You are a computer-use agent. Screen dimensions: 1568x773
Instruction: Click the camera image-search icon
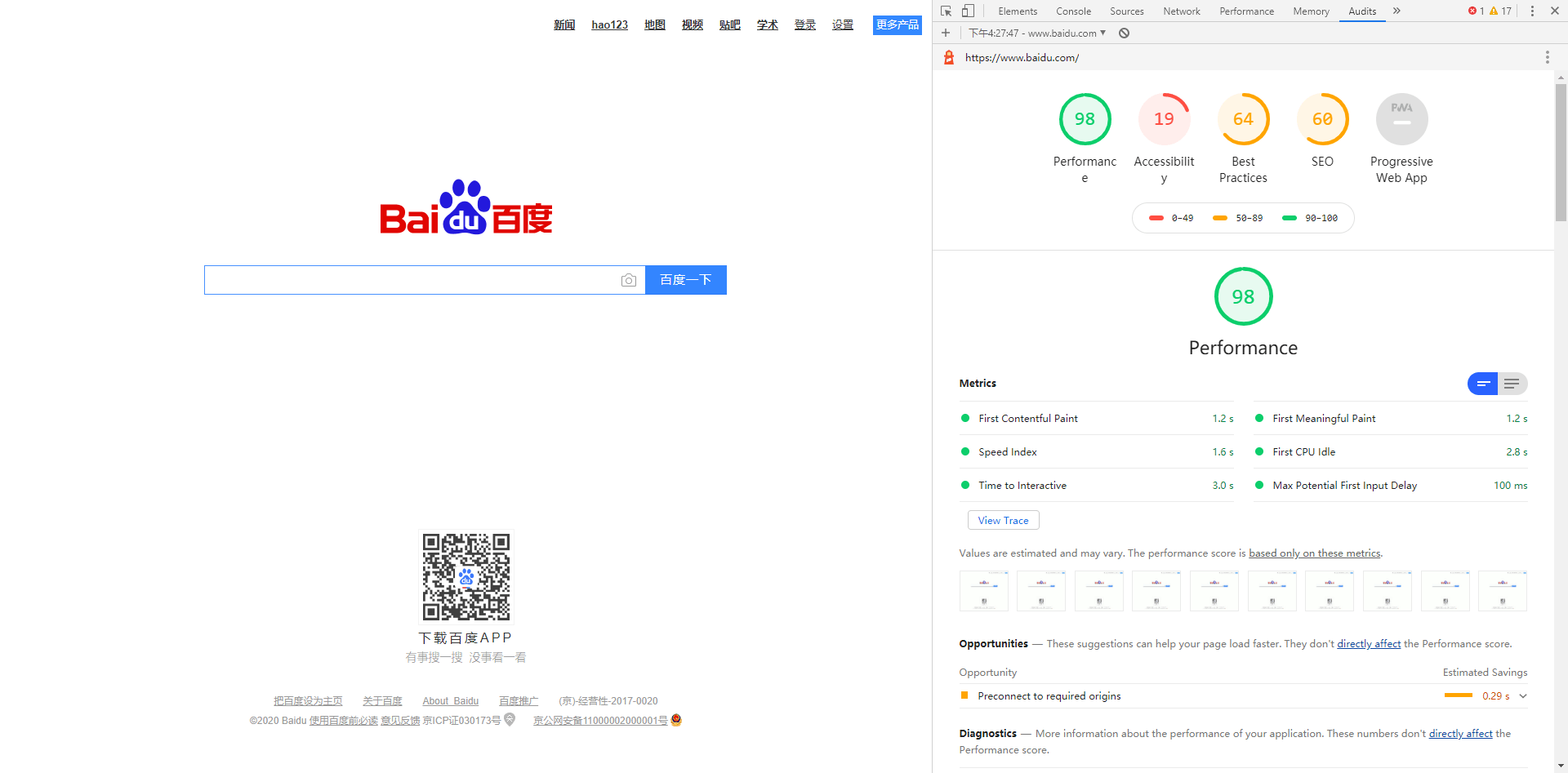coord(628,280)
